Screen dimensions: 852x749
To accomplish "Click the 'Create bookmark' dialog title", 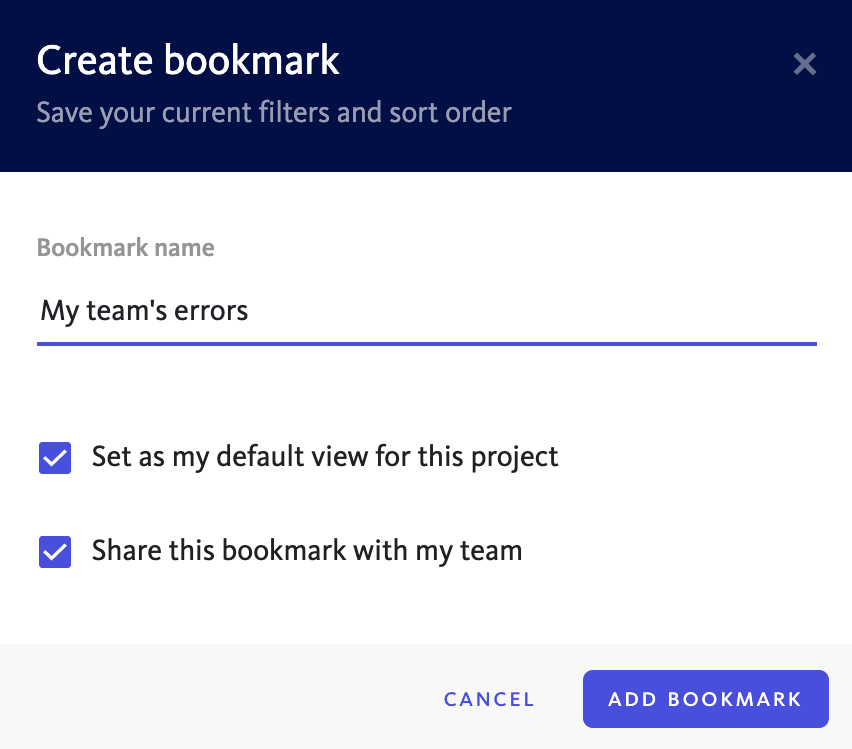I will 188,60.
